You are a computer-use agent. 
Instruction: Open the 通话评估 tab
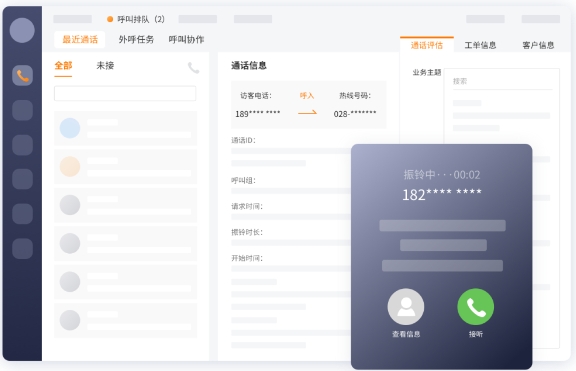click(x=426, y=45)
